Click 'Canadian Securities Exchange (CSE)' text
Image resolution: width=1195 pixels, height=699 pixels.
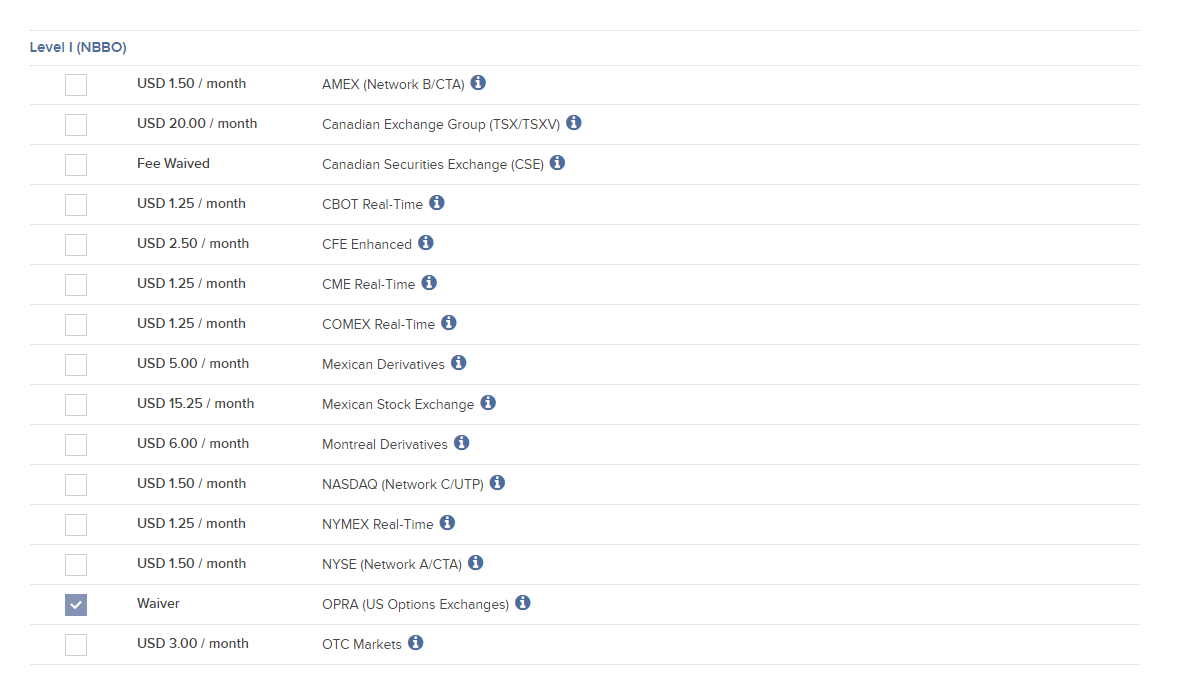pos(433,165)
